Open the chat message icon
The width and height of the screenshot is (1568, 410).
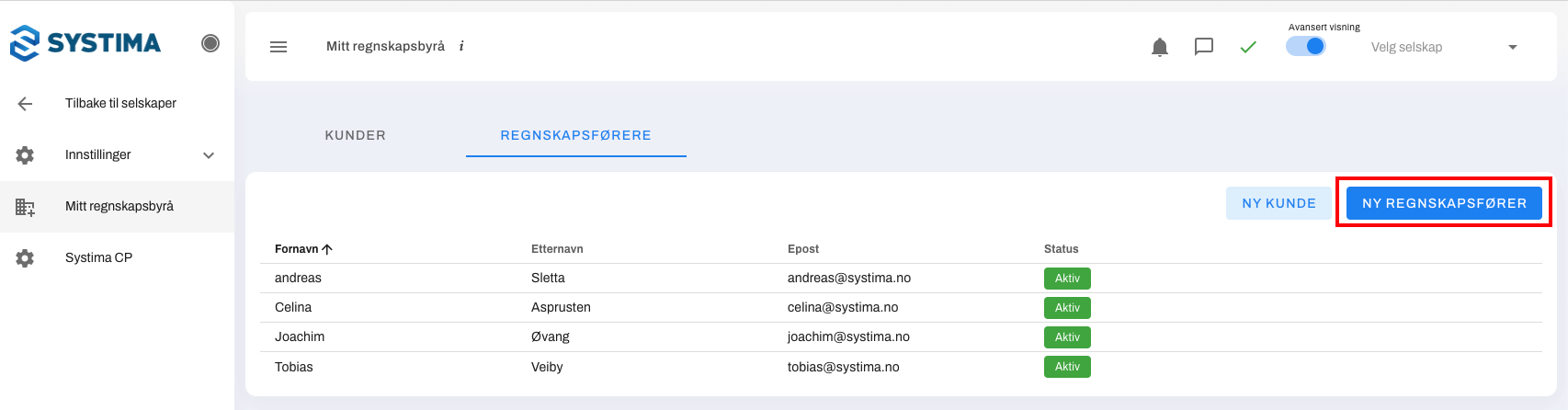point(1204,47)
